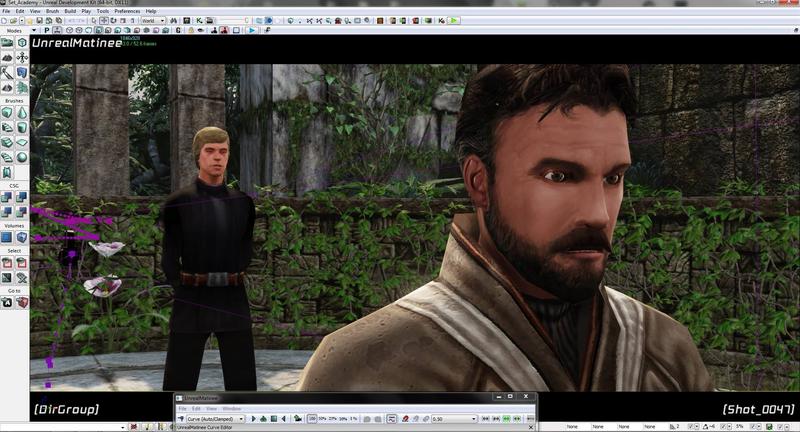
Task: Open the View menu in main editor
Action: click(x=35, y=11)
